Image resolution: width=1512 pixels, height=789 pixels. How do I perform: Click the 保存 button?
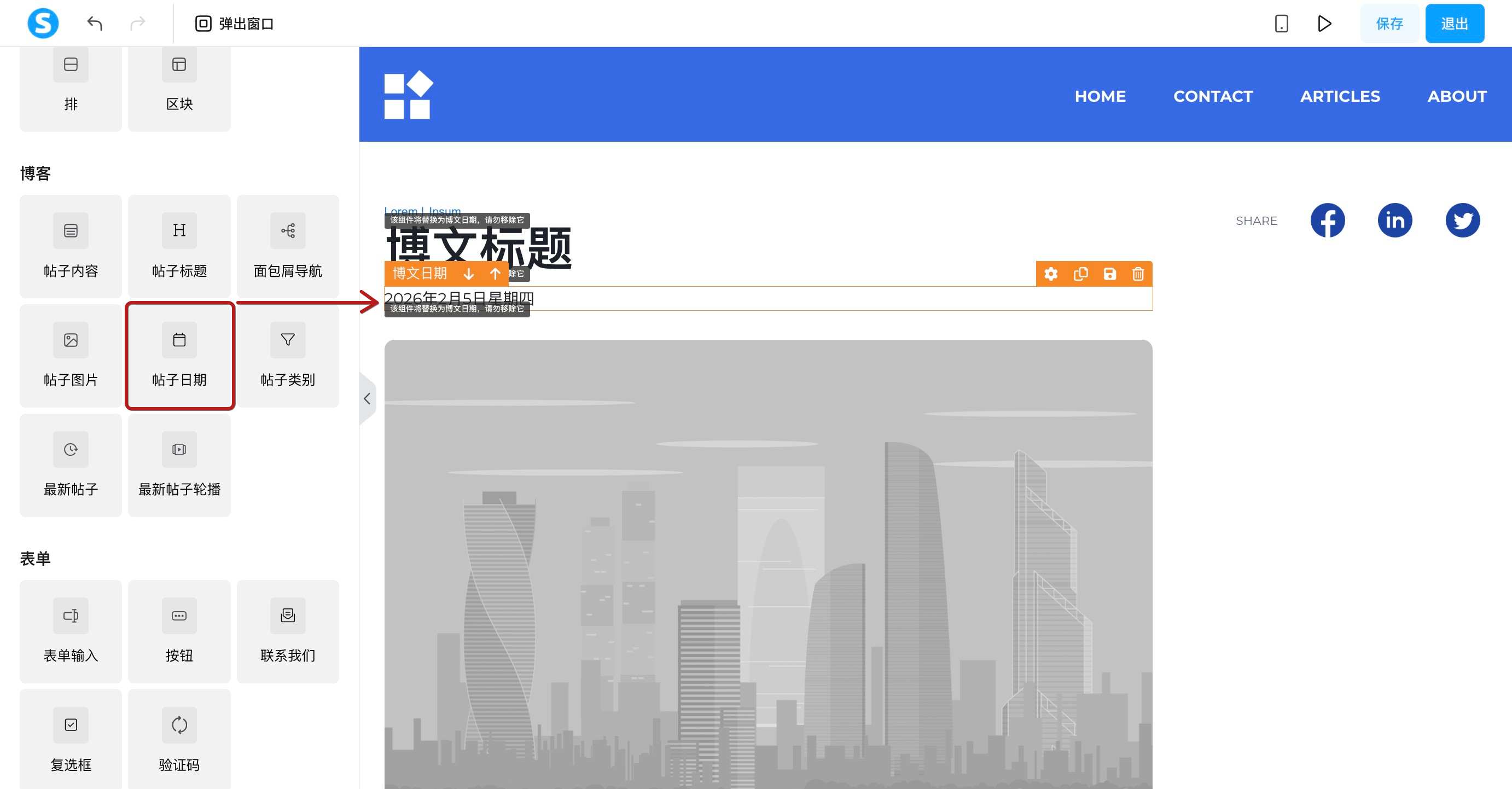(1389, 24)
